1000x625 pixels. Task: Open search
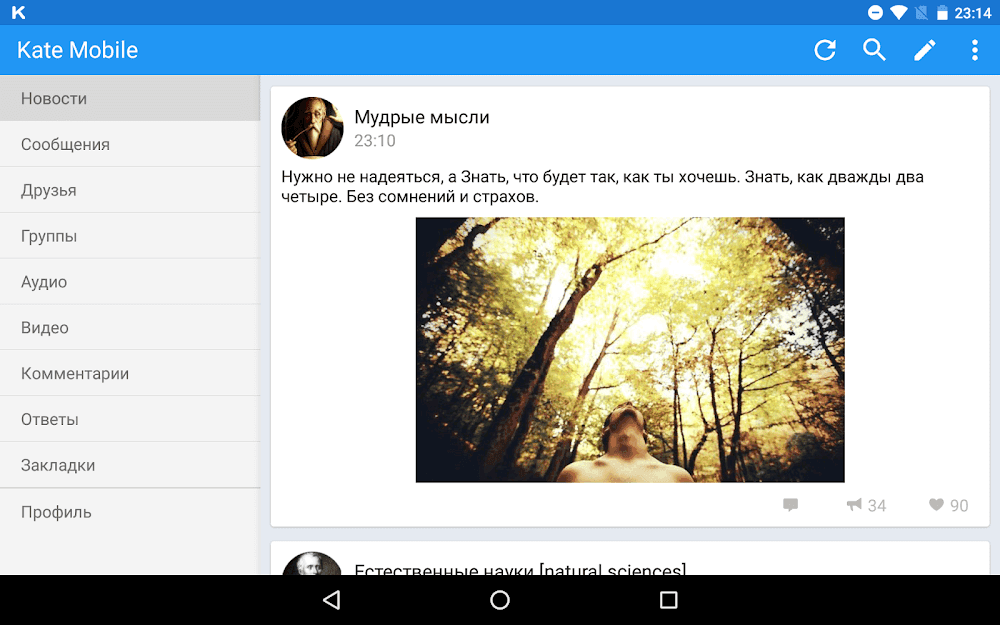(874, 49)
